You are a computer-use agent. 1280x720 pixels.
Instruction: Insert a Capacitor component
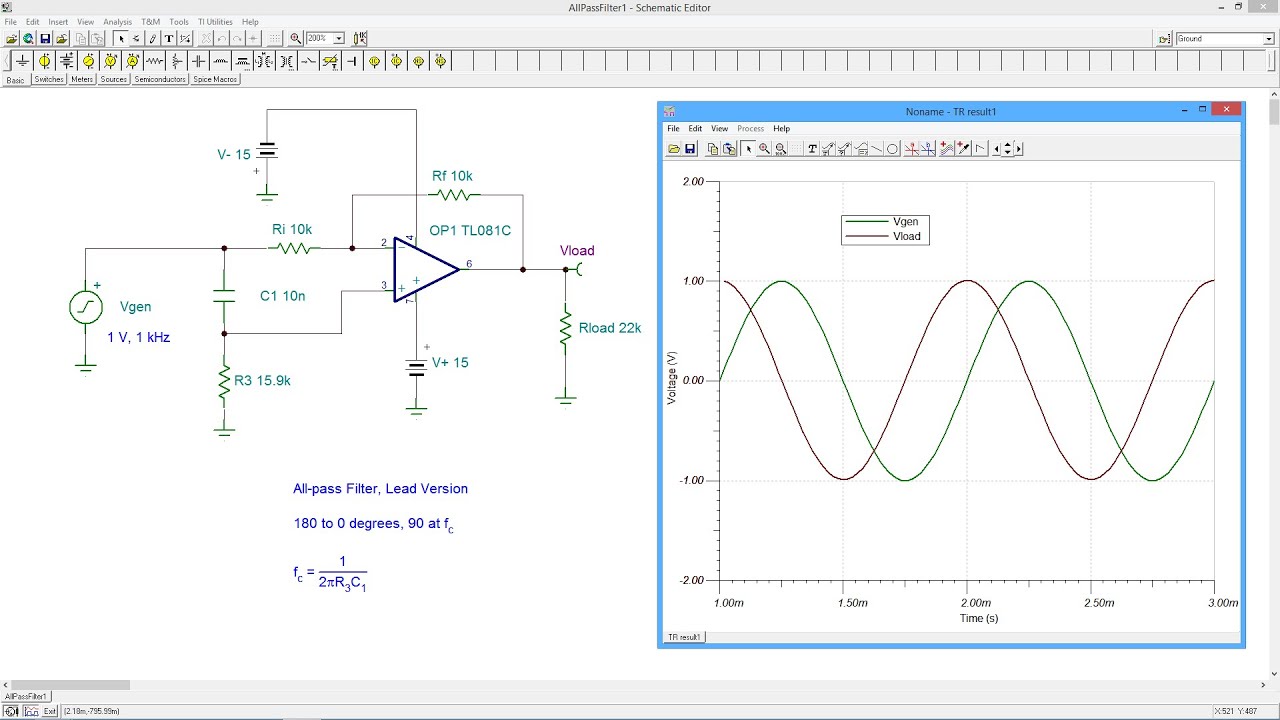[x=198, y=61]
